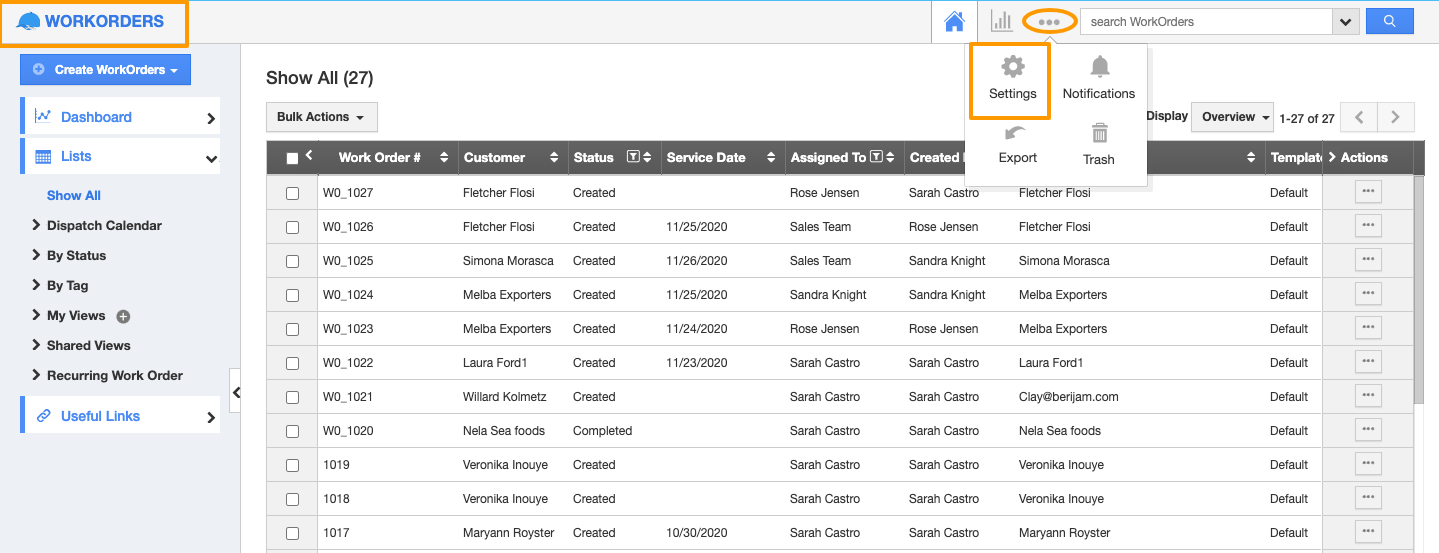Screen dimensions: 1439x553
Task: Go to the Home icon
Action: tap(954, 21)
